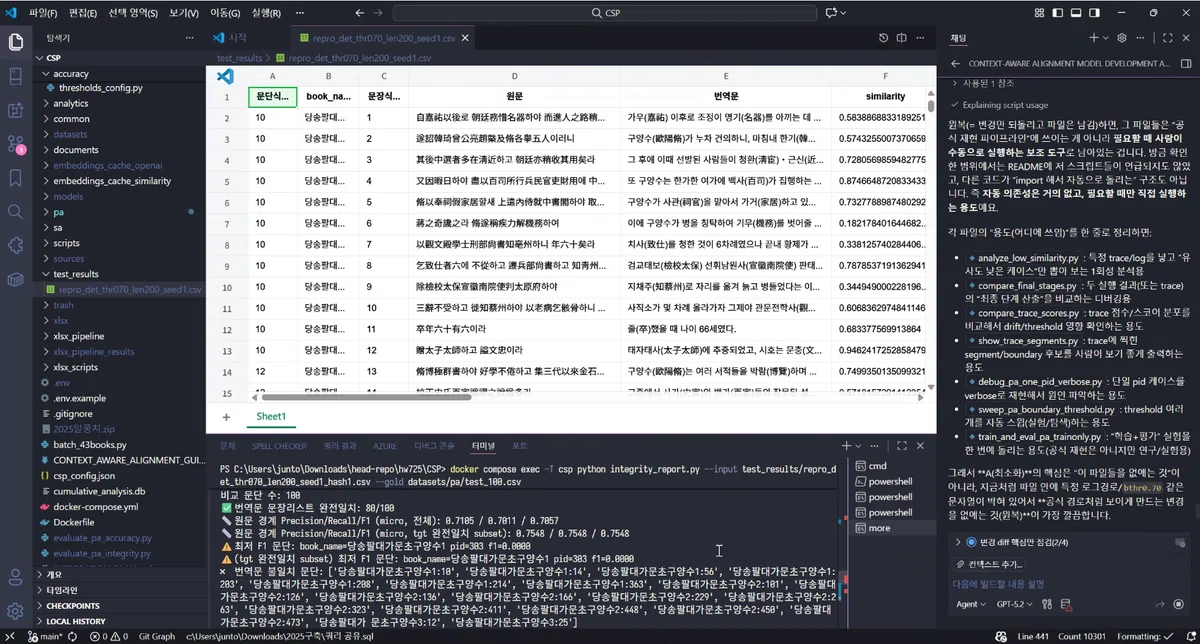Start a new chat with plus icon
The height and width of the screenshot is (644, 1200).
[1093, 37]
